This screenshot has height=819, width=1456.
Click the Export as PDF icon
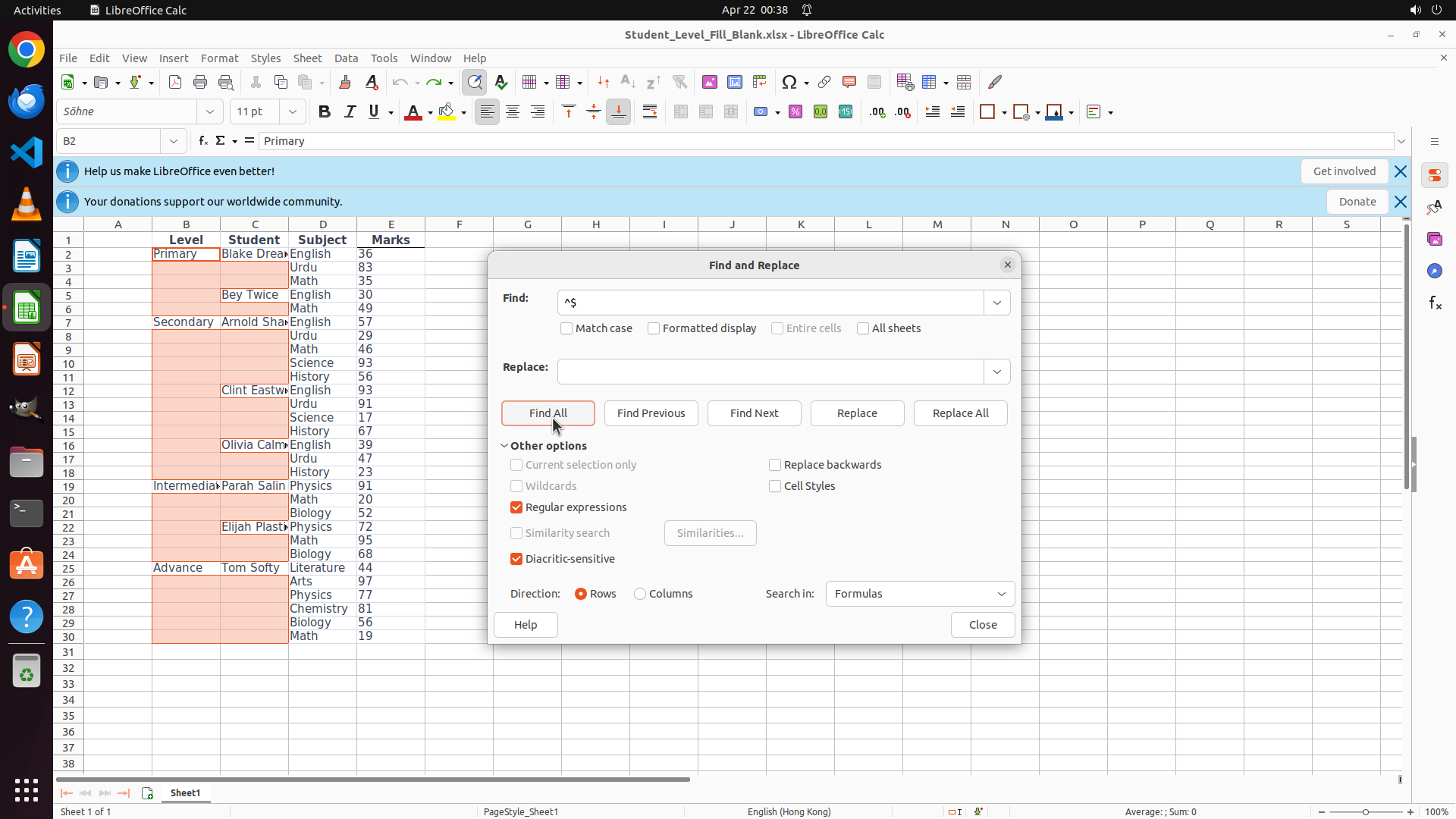click(x=175, y=82)
